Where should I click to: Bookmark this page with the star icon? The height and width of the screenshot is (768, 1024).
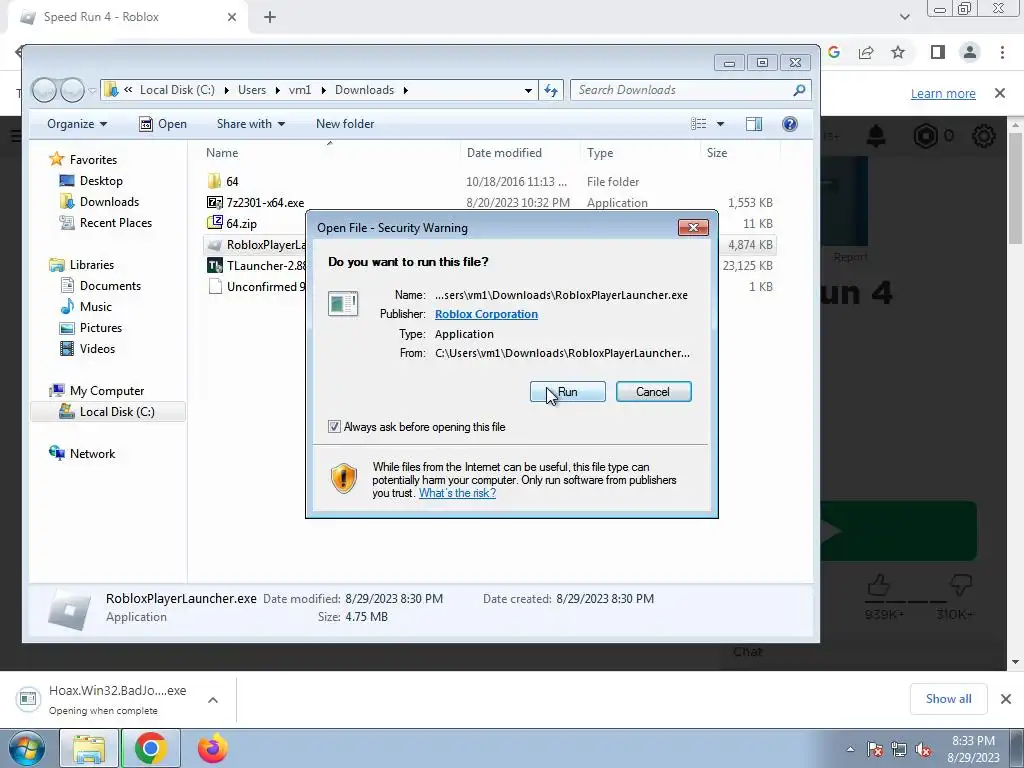[898, 52]
